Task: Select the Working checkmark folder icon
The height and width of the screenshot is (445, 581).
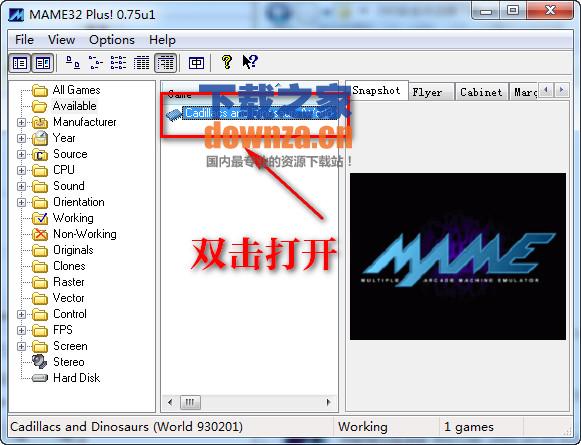Action: tap(40, 218)
